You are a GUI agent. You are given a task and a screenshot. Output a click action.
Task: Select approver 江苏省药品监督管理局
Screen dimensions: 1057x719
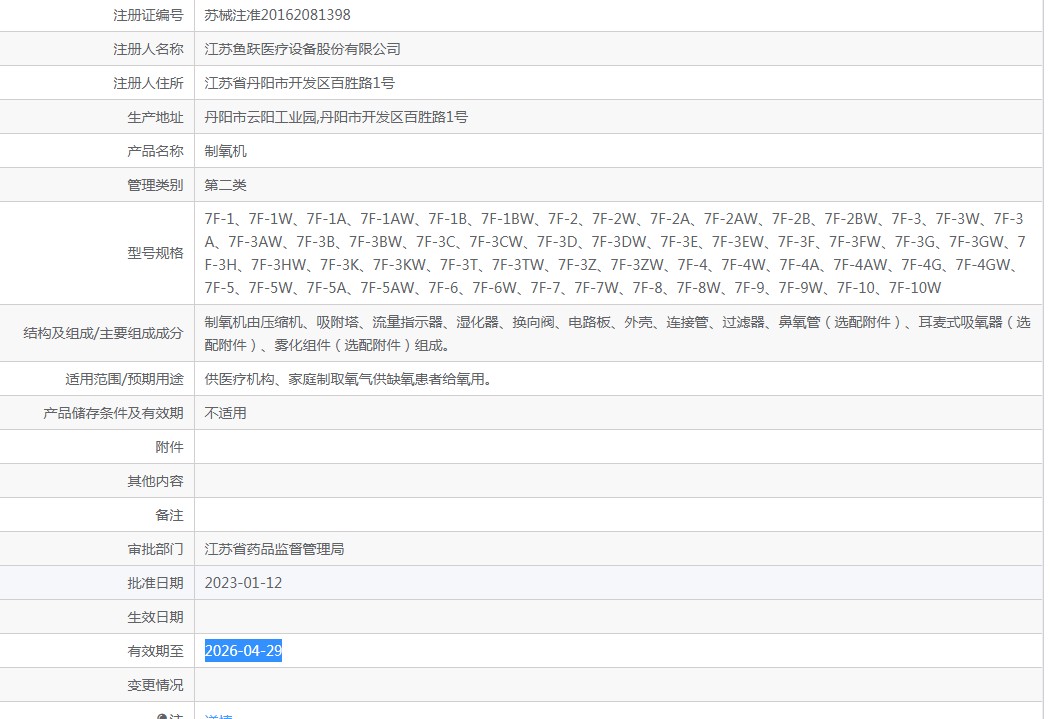pyautogui.click(x=274, y=549)
